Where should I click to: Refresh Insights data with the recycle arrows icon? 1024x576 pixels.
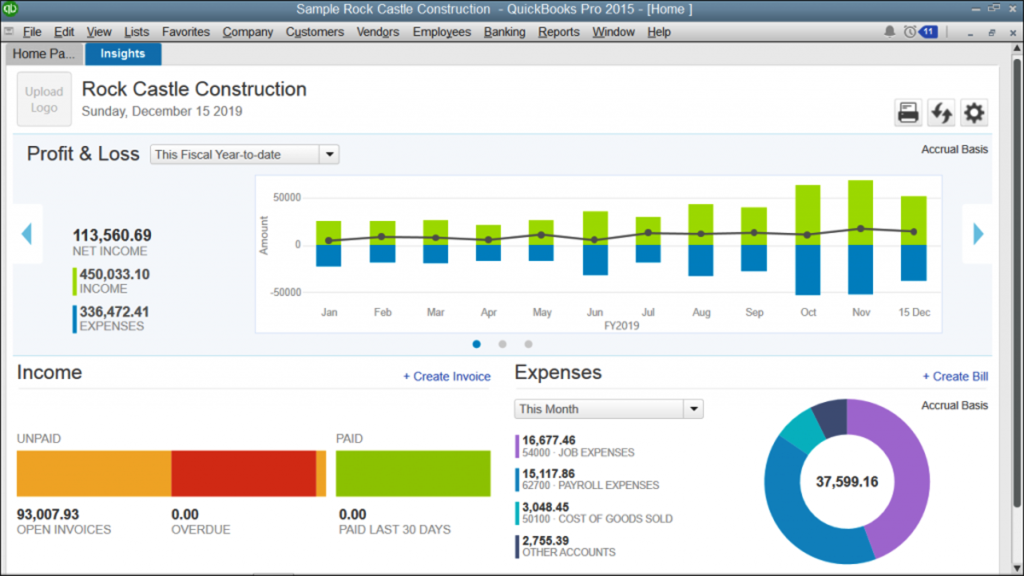(x=943, y=112)
